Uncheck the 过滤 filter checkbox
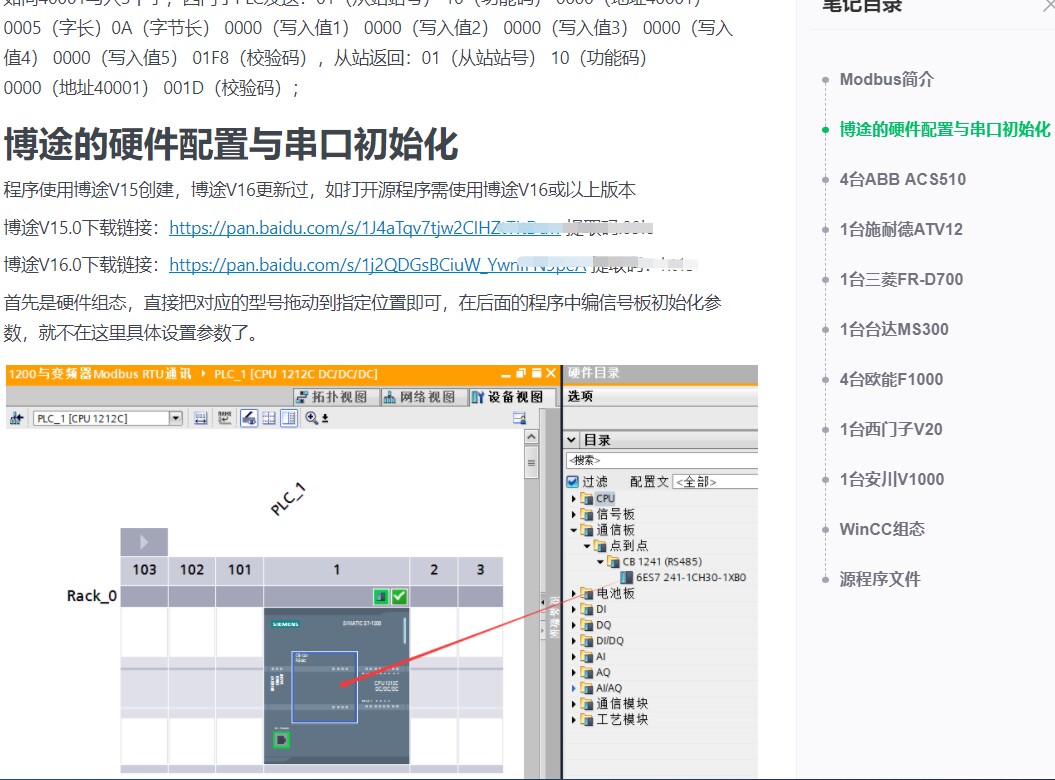This screenshot has height=780, width=1055. pos(573,482)
